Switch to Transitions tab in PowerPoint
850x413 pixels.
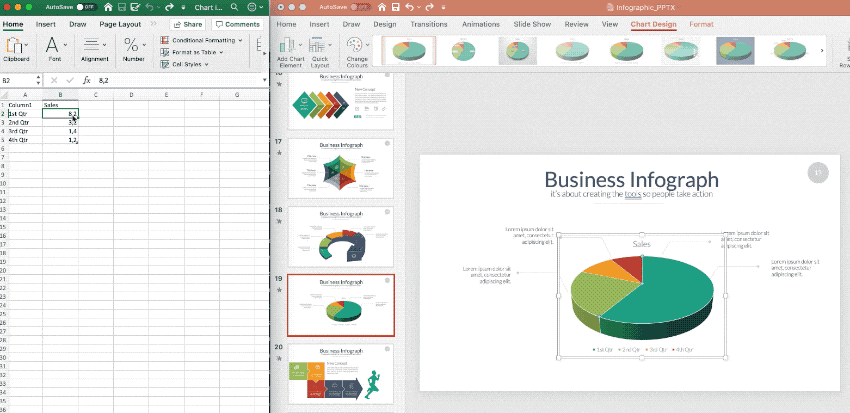point(428,22)
